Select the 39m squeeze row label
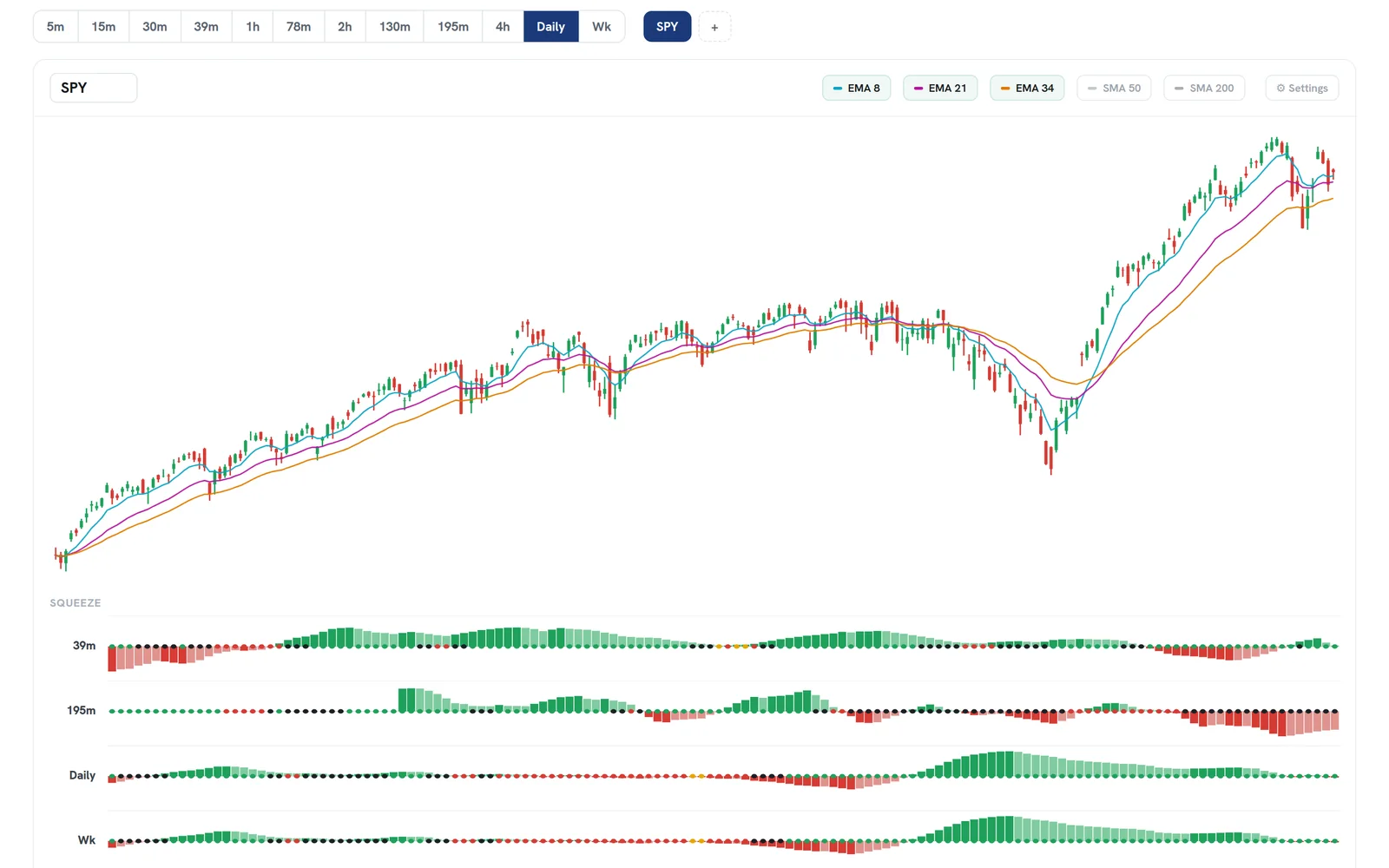 click(x=84, y=646)
